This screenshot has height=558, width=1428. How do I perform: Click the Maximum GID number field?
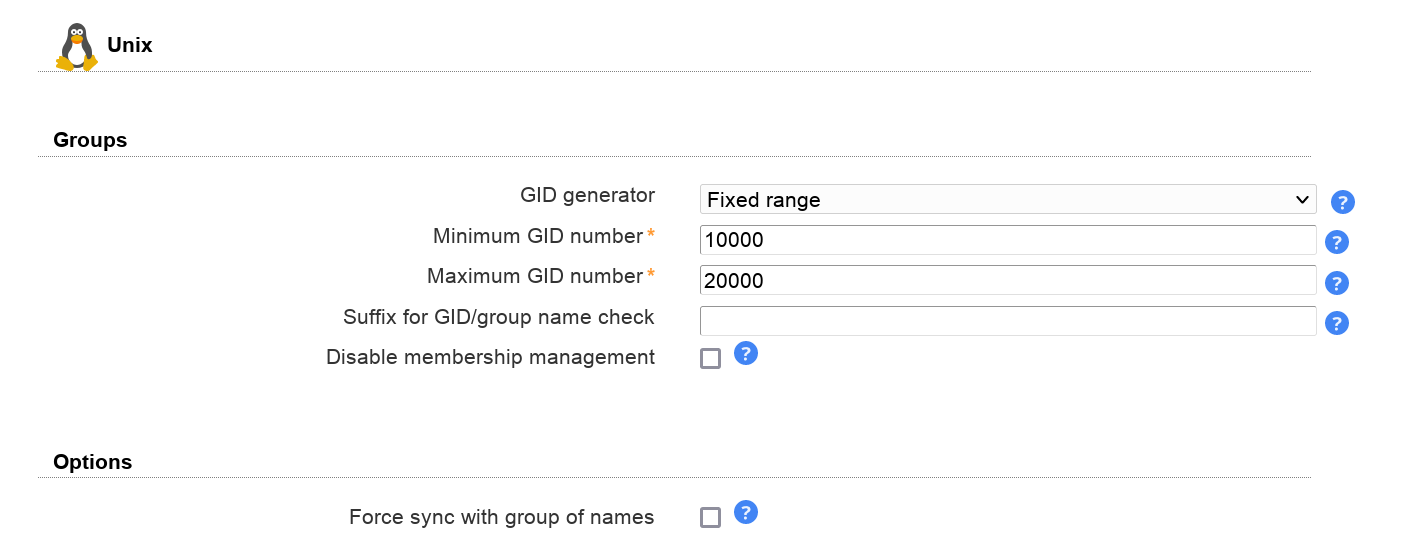(1007, 280)
